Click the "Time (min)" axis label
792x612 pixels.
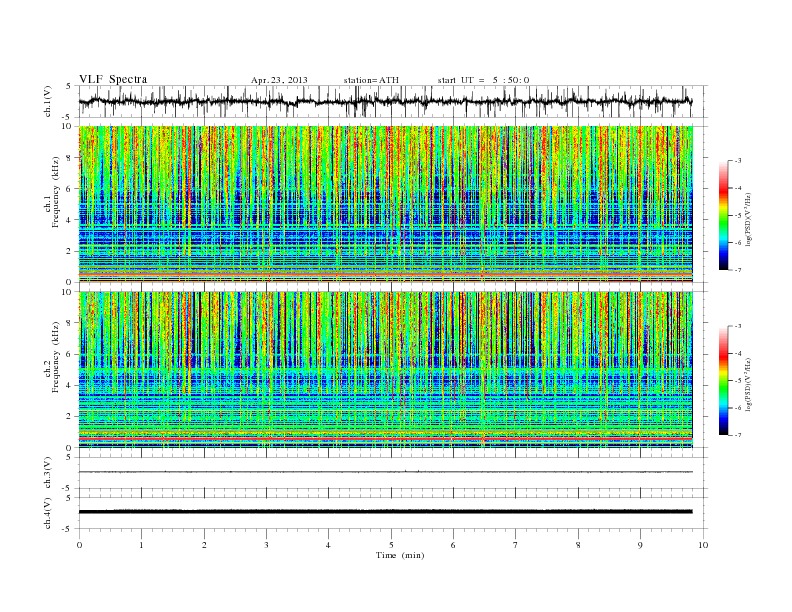[400, 555]
